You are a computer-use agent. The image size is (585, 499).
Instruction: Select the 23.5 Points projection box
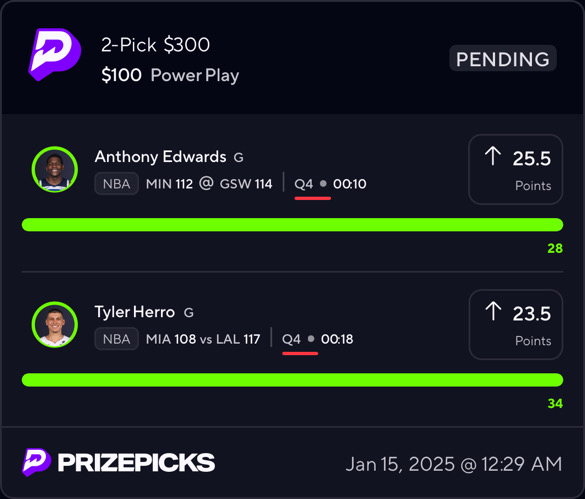coord(516,325)
